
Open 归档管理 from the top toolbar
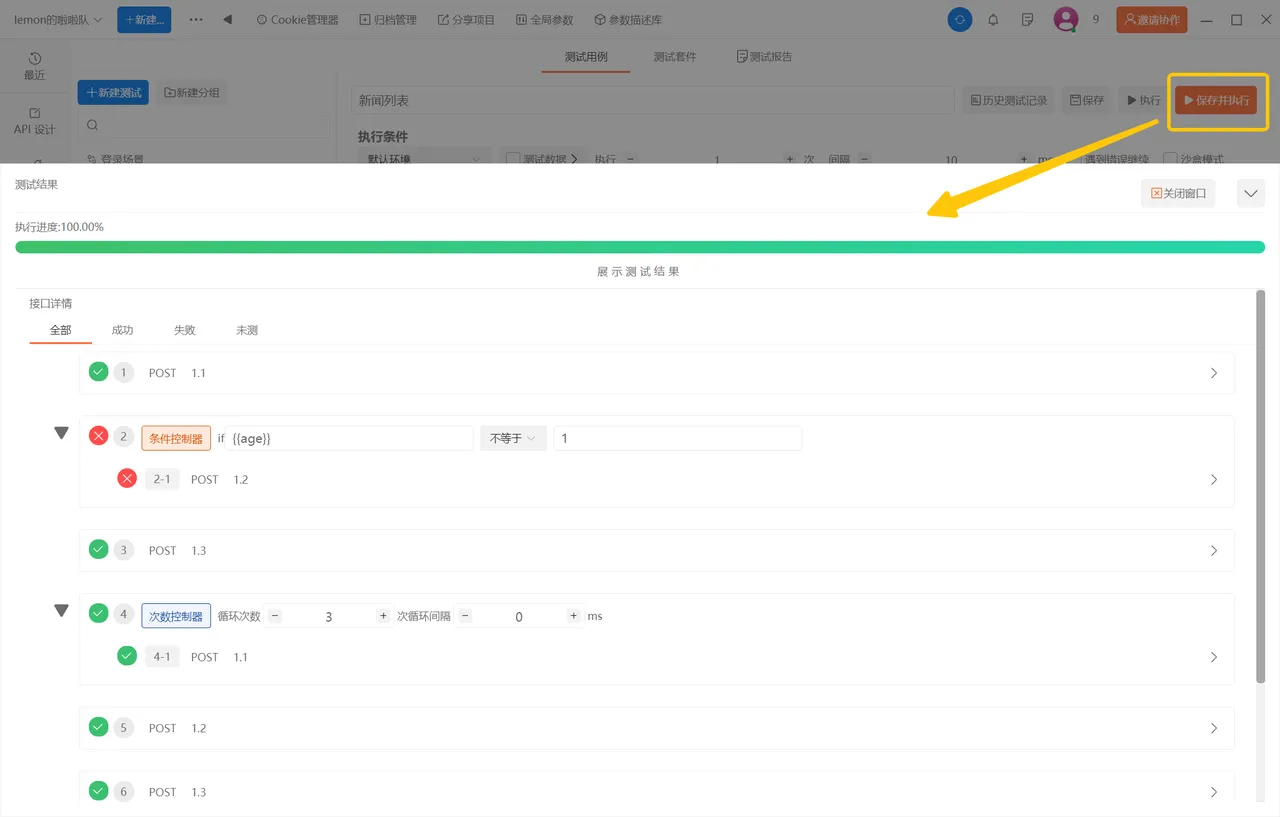click(x=388, y=20)
